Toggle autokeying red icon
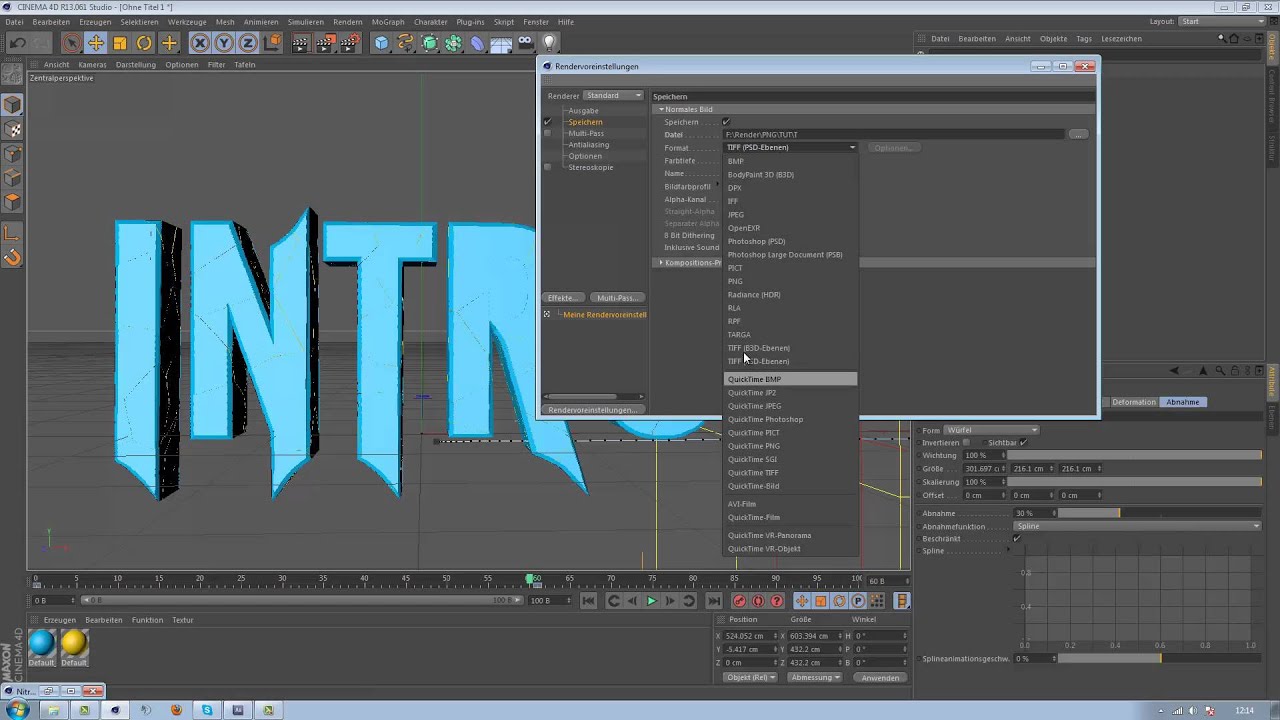The height and width of the screenshot is (720, 1280). tap(758, 601)
